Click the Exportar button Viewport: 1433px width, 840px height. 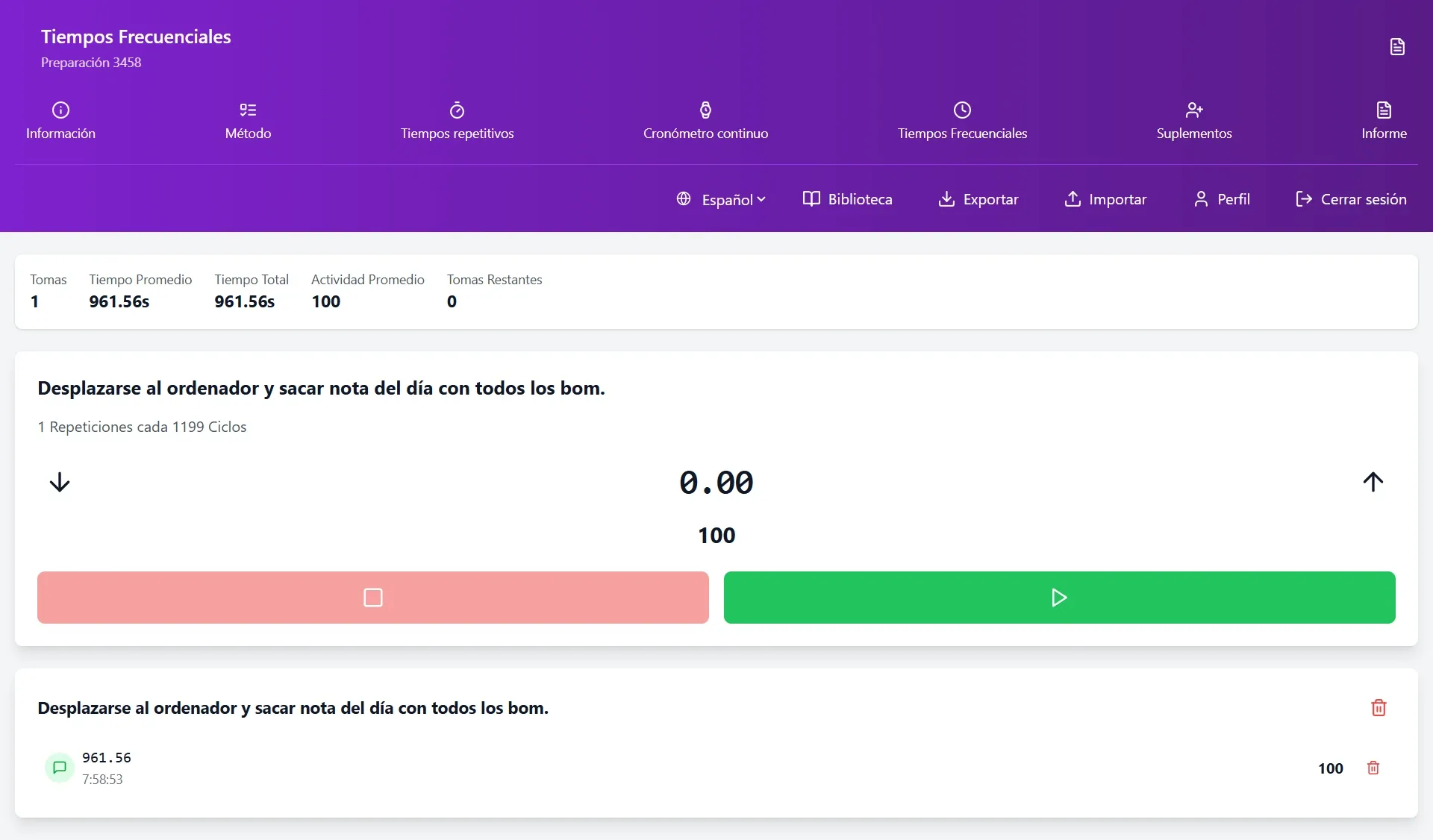pyautogui.click(x=978, y=199)
